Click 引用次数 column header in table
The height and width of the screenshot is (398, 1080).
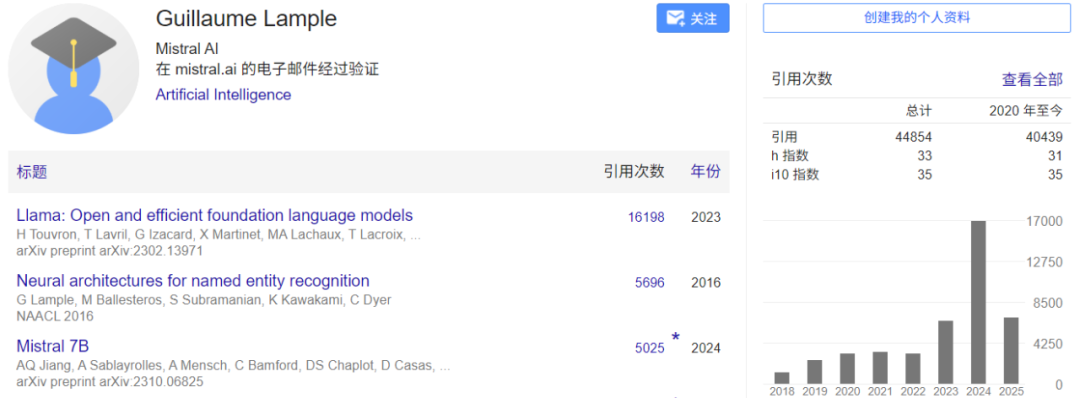click(x=634, y=171)
